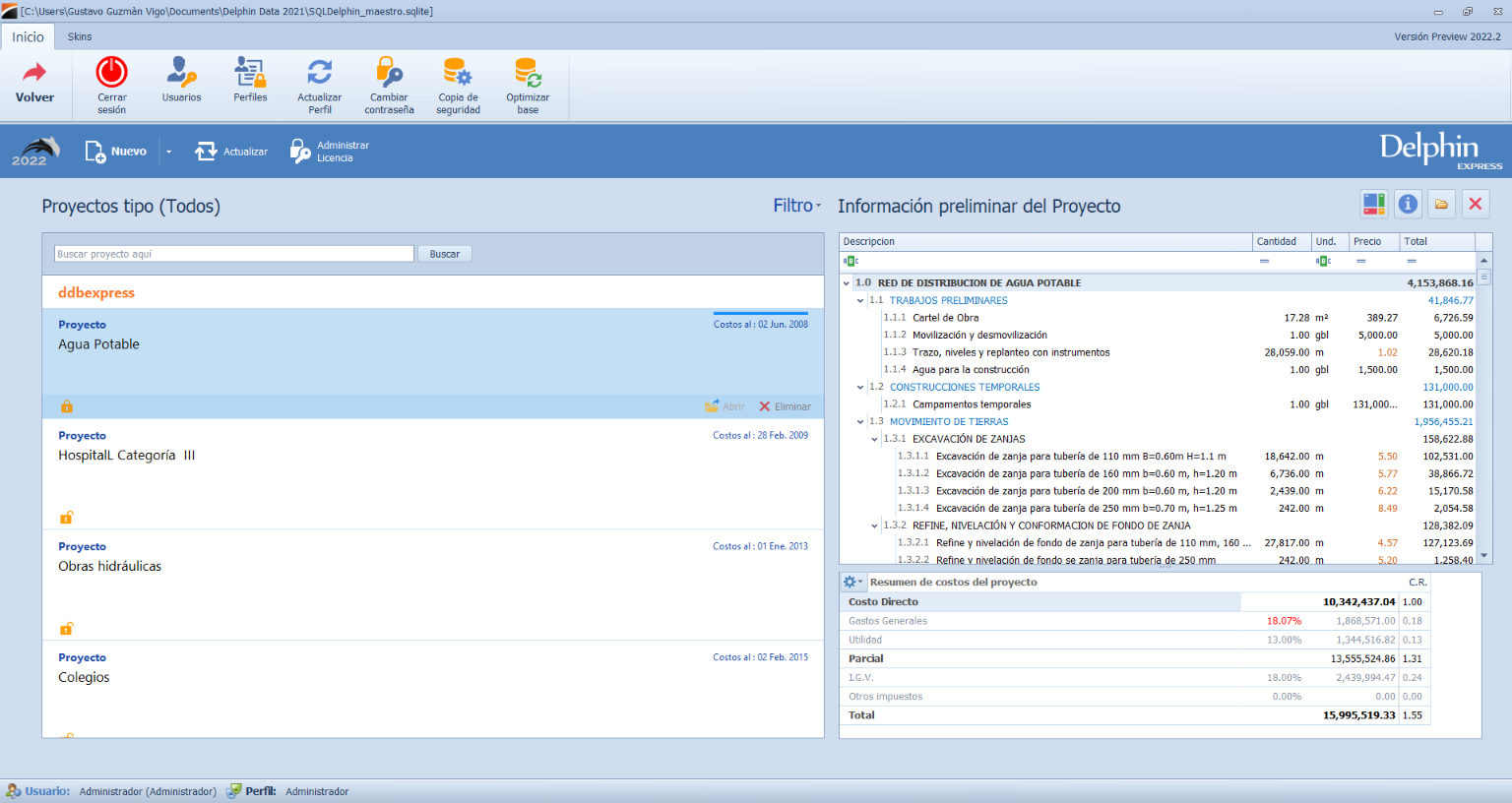Open the Perfiles icon
Image resolution: width=1512 pixels, height=803 pixels.
pyautogui.click(x=250, y=73)
